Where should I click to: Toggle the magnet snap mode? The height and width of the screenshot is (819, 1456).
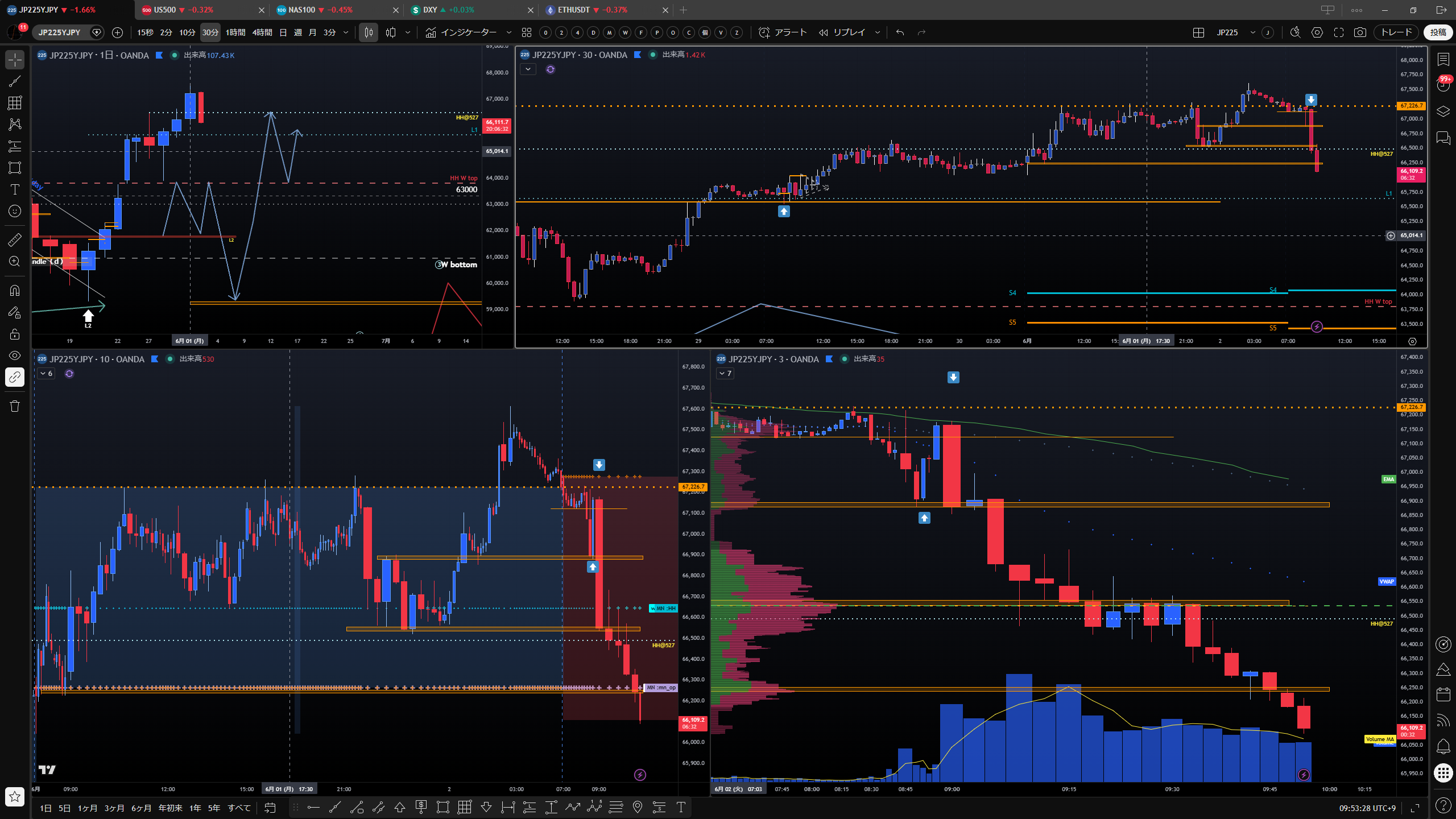15,290
